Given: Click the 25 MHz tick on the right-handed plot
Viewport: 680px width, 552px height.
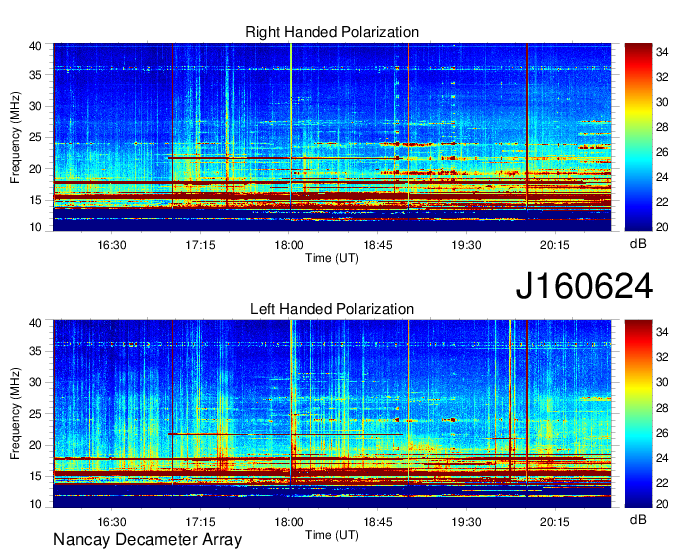Looking at the screenshot, I should pyautogui.click(x=36, y=137).
